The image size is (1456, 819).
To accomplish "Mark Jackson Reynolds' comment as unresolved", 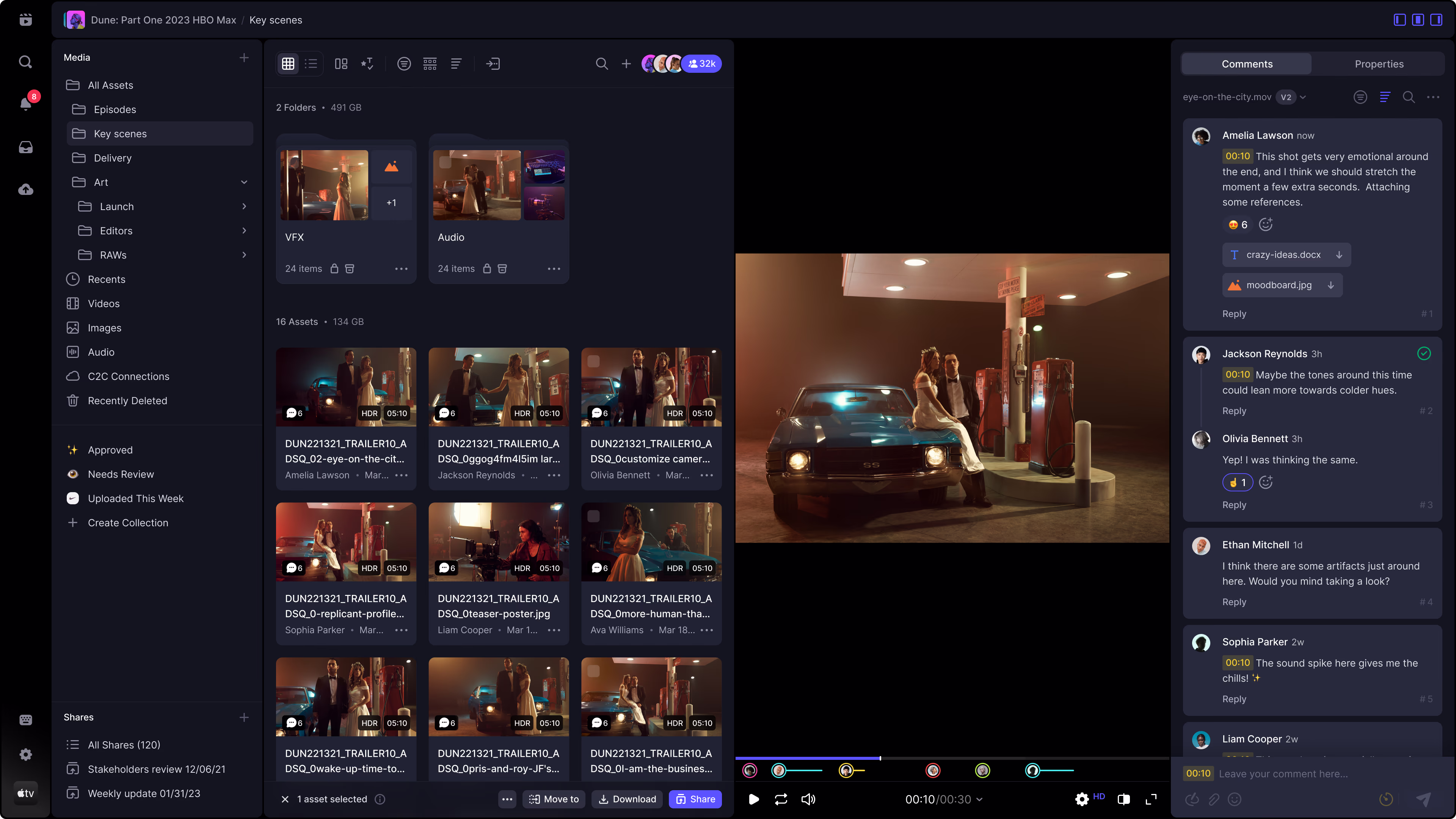I will pyautogui.click(x=1424, y=353).
